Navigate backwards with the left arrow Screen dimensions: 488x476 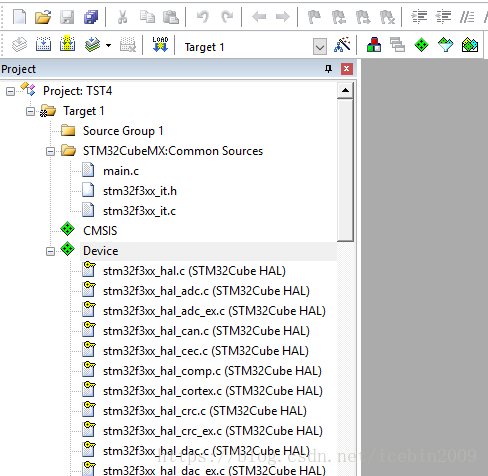pos(259,17)
